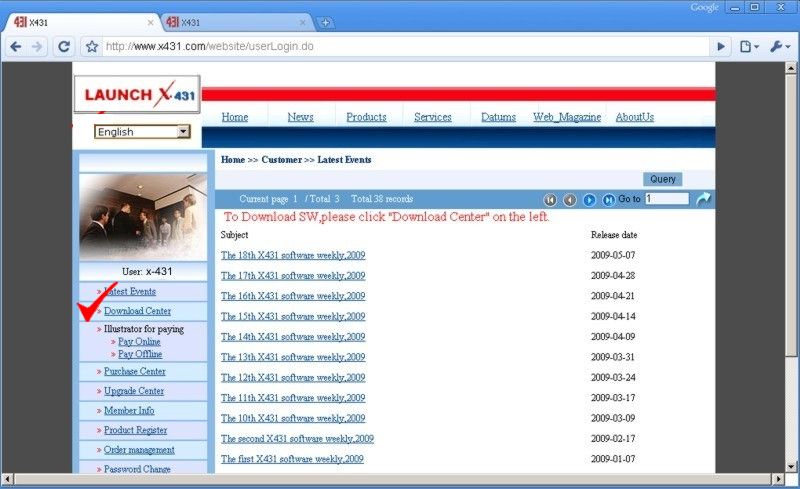
Task: Open the 15th X431 software weekly link
Action: 293,316
